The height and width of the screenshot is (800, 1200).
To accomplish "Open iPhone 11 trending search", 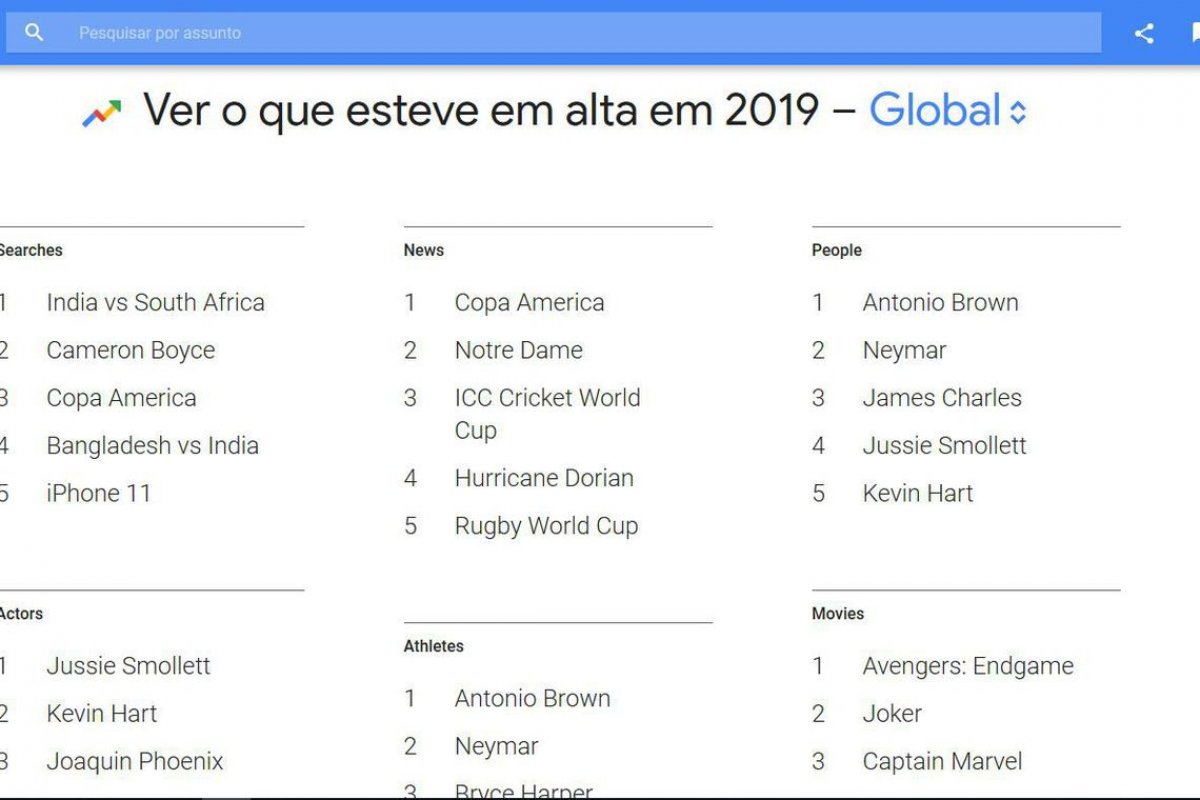I will 98,494.
